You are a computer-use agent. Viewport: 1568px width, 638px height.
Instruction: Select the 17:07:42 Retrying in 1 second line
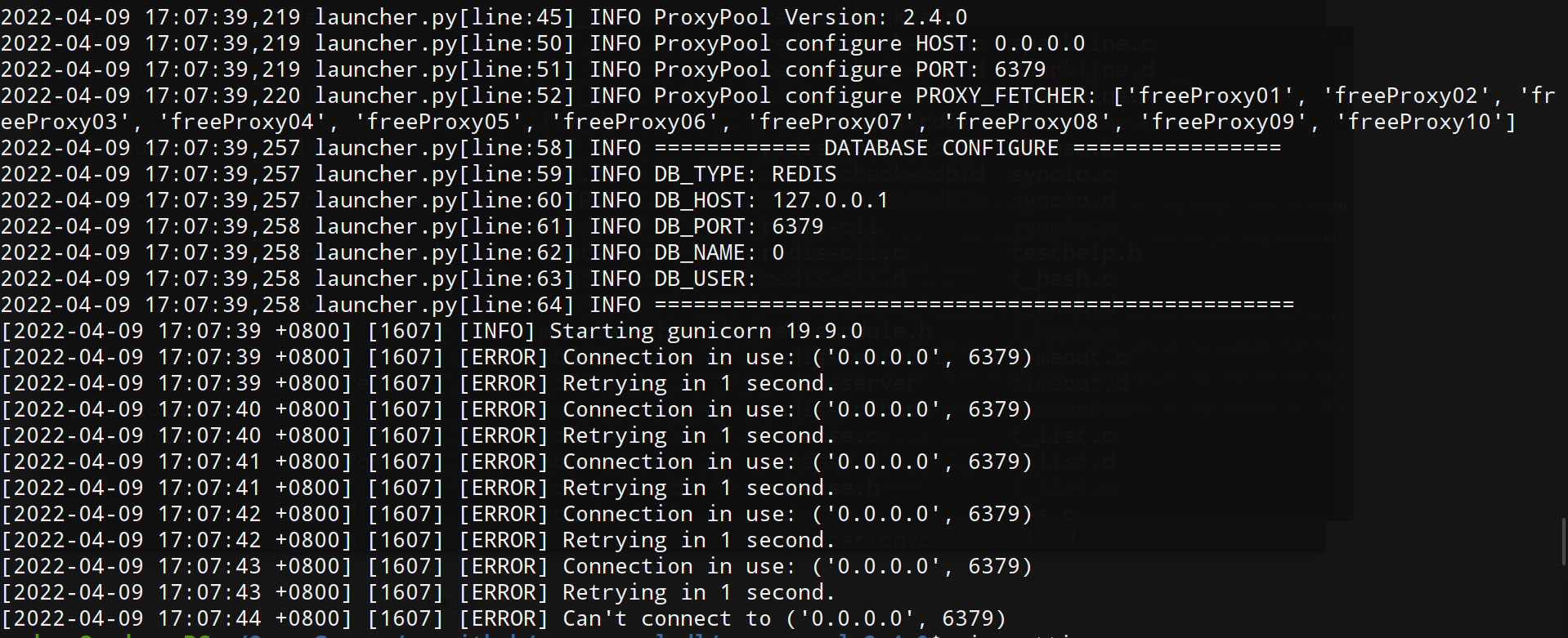tap(419, 540)
